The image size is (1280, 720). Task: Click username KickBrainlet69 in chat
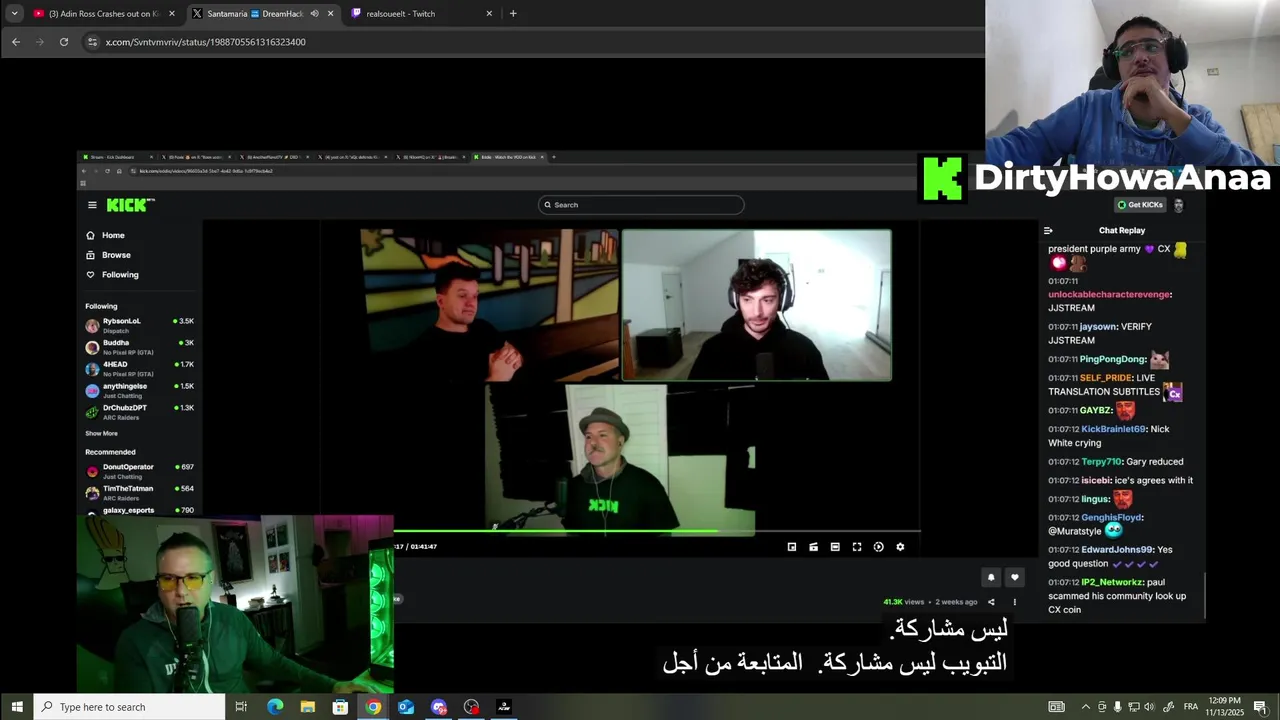click(x=1113, y=429)
